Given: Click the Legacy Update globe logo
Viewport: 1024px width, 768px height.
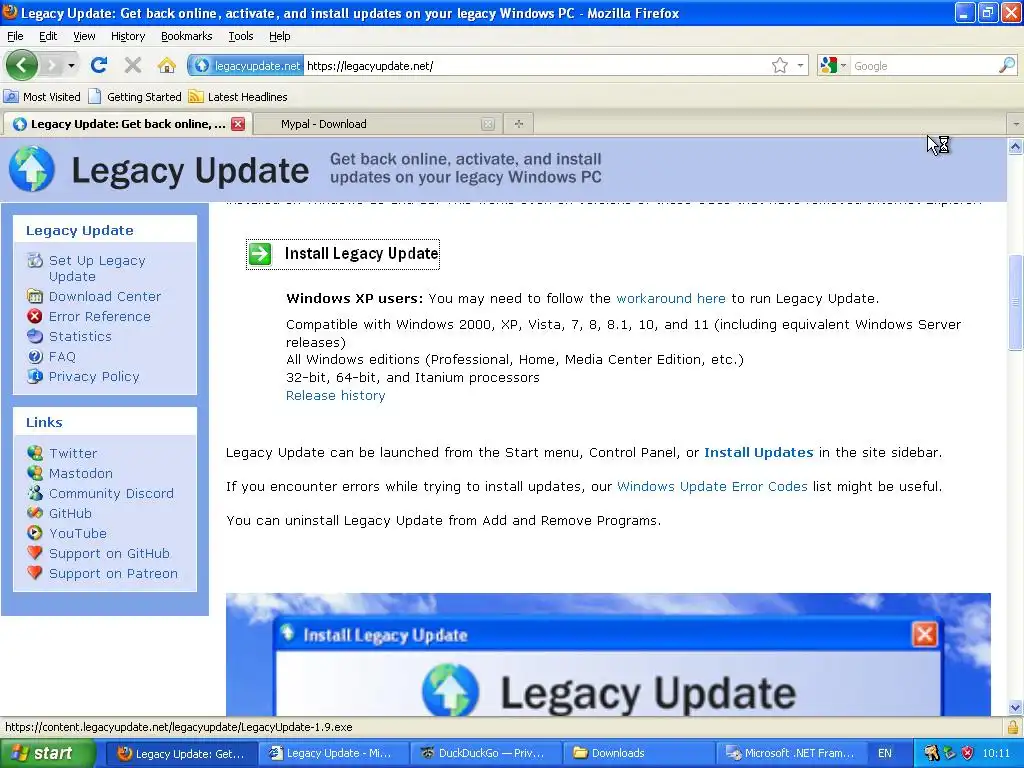Looking at the screenshot, I should [x=31, y=169].
